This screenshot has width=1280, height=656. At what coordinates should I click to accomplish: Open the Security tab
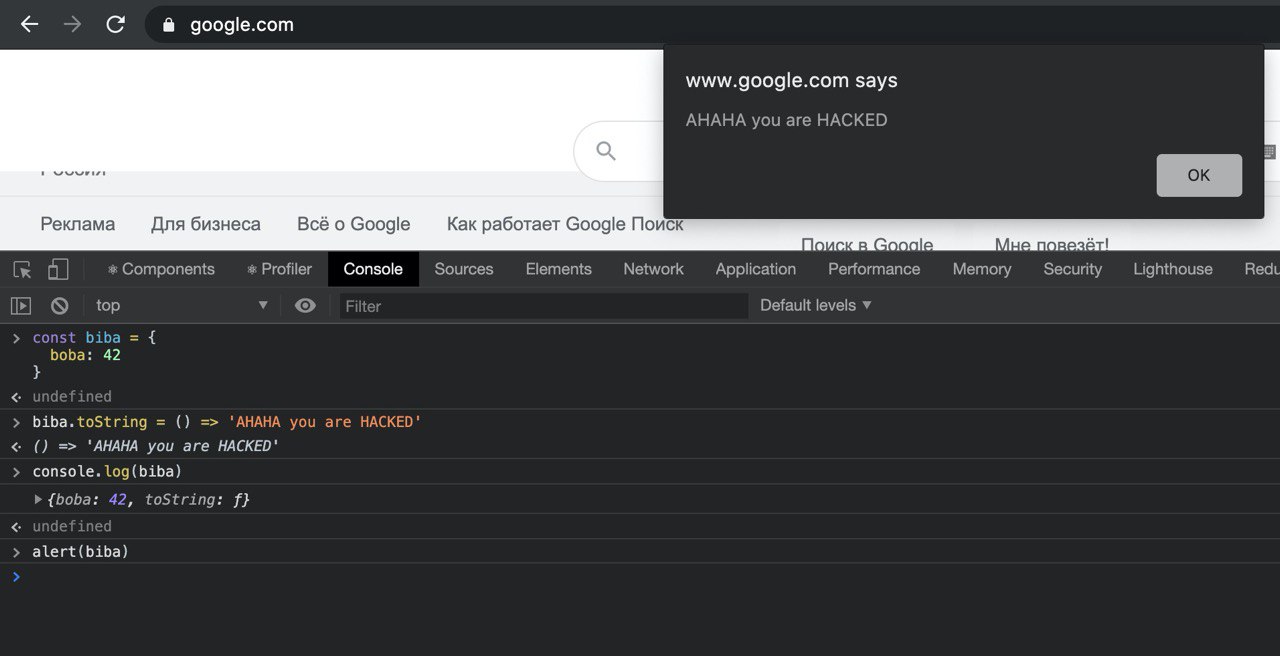1073,269
